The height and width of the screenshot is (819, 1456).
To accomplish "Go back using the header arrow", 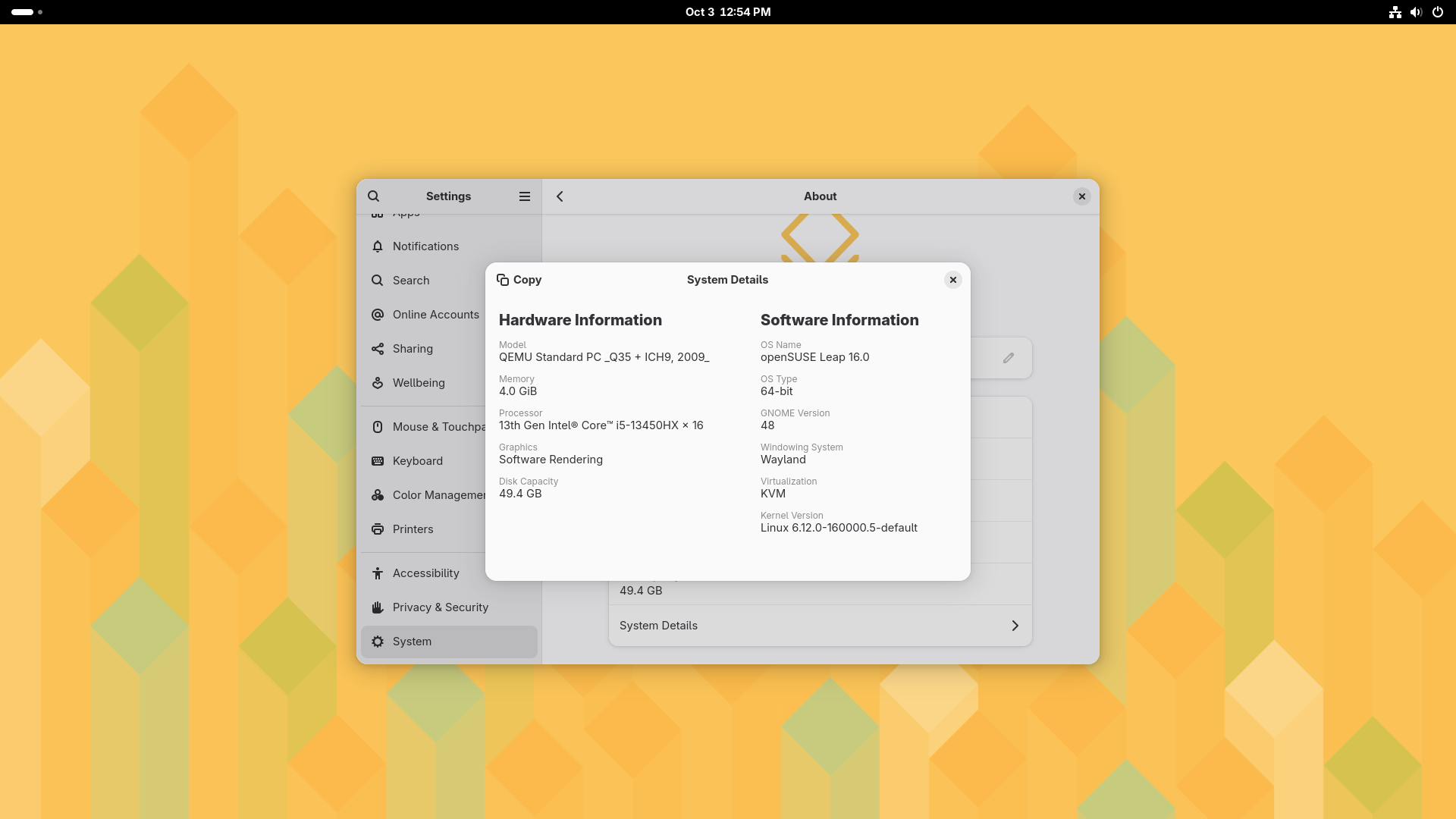I will [560, 196].
